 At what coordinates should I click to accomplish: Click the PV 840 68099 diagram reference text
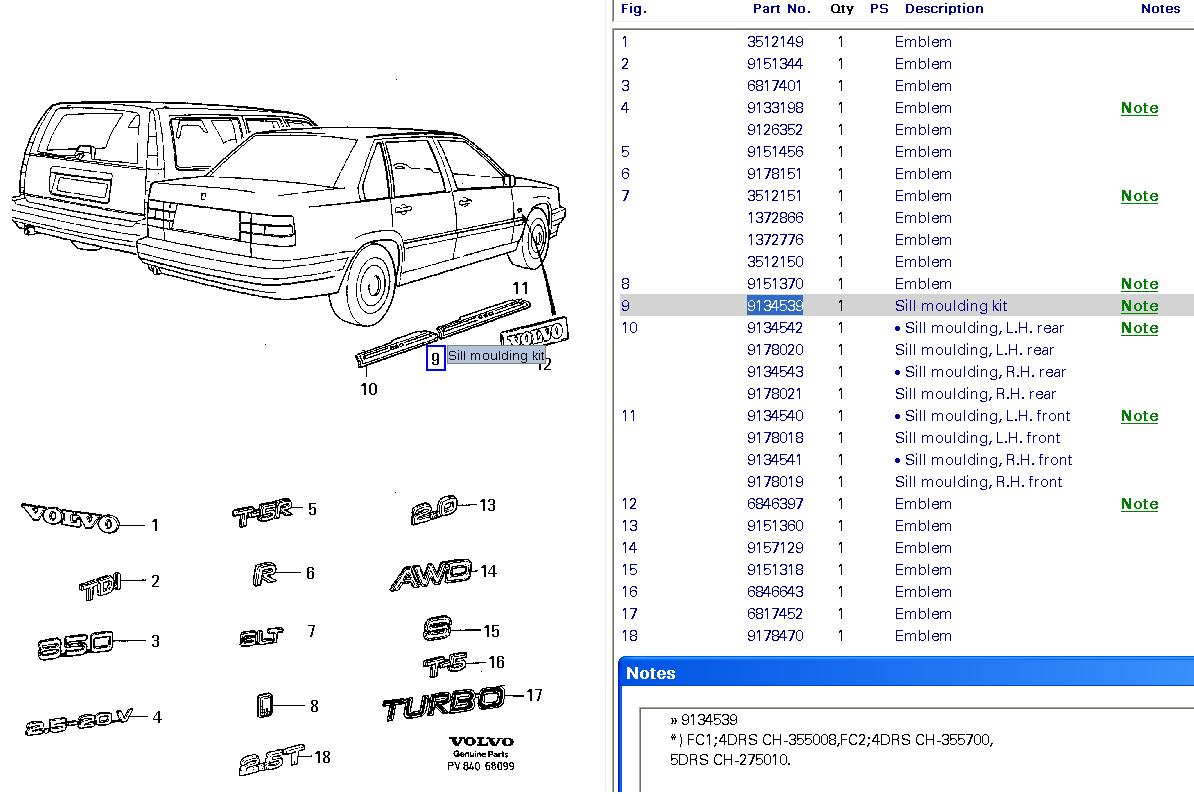[x=480, y=767]
